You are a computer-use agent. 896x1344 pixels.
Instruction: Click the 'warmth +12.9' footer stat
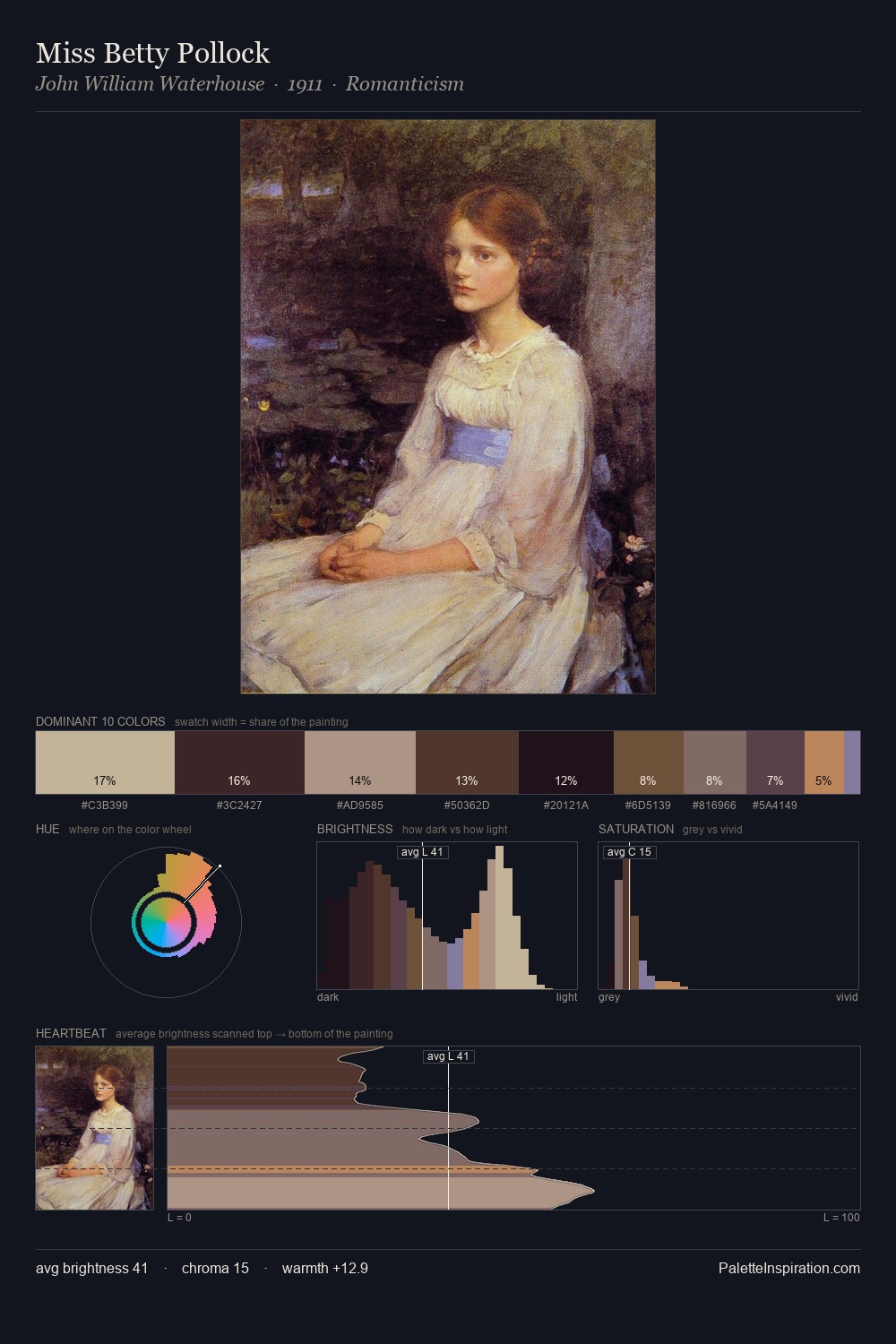pyautogui.click(x=325, y=1268)
